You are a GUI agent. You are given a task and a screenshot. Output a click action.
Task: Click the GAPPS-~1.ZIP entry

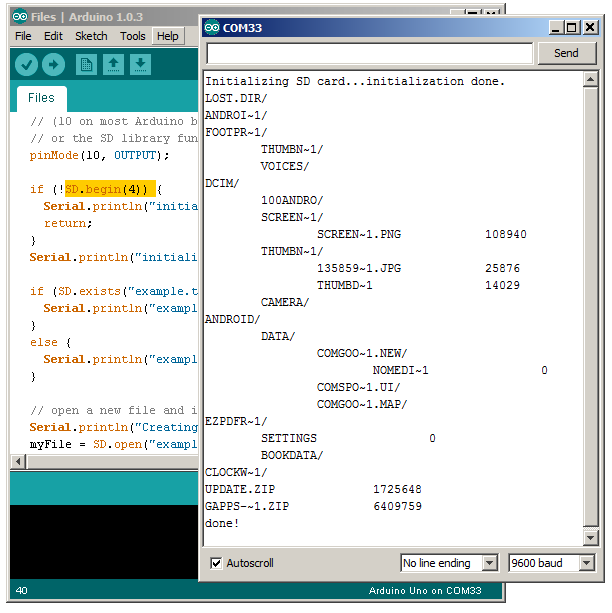click(247, 506)
